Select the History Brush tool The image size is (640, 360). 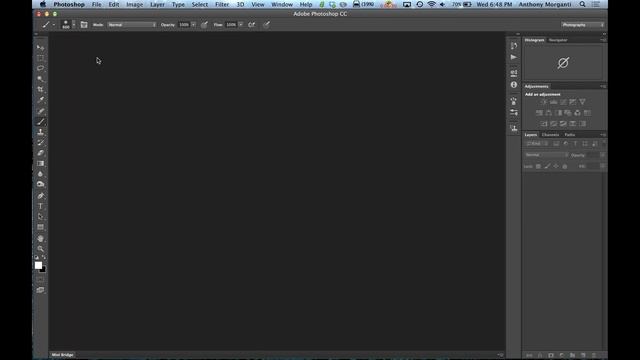point(40,142)
